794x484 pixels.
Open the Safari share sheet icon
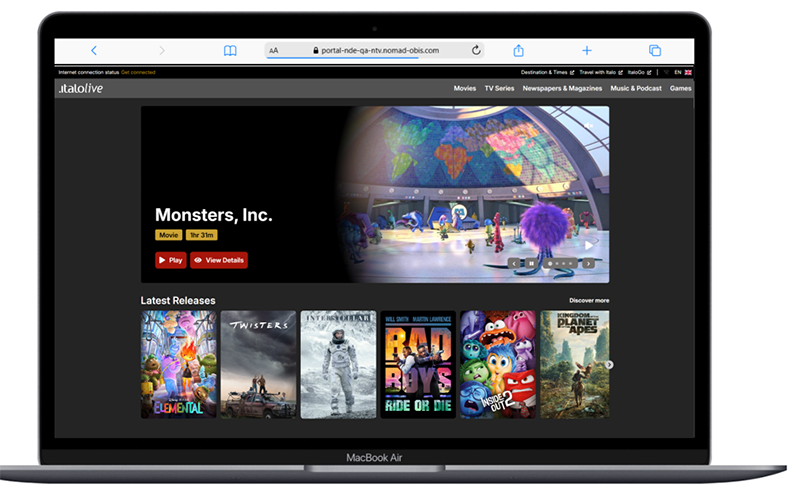[x=519, y=50]
